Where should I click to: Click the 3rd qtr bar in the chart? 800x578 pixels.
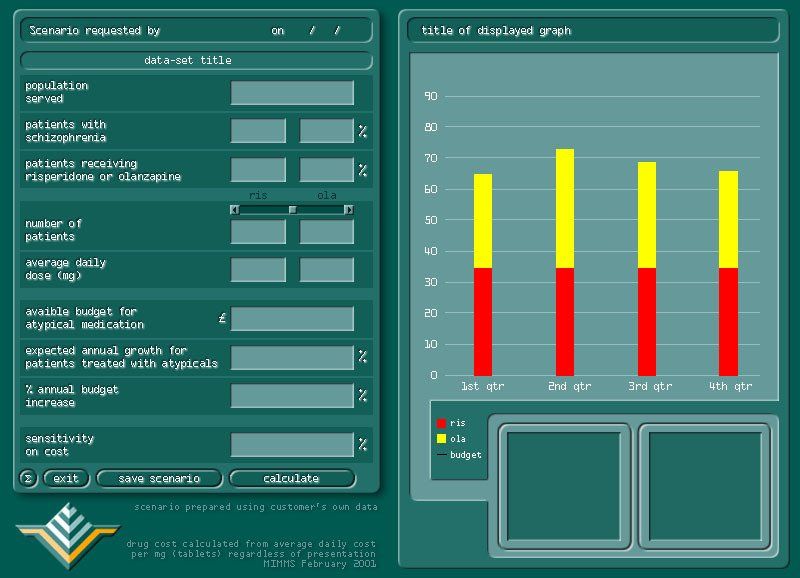[647, 269]
